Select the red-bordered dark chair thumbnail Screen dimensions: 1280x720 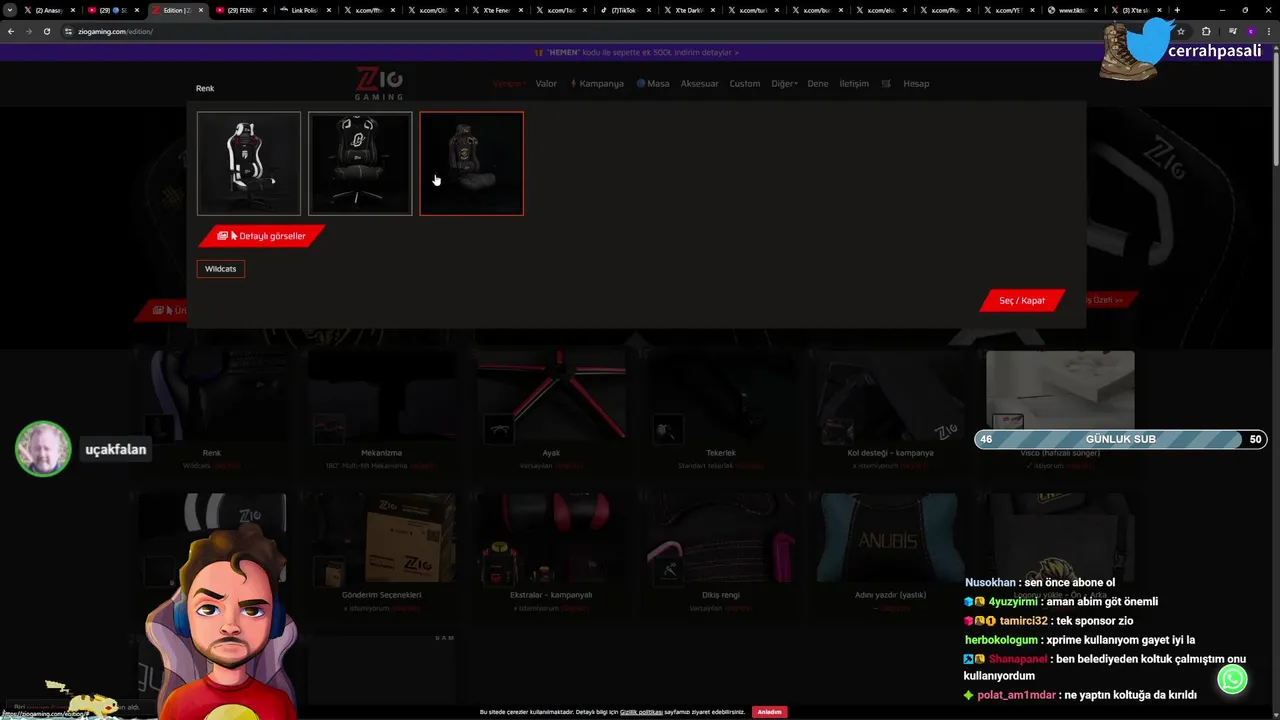471,163
